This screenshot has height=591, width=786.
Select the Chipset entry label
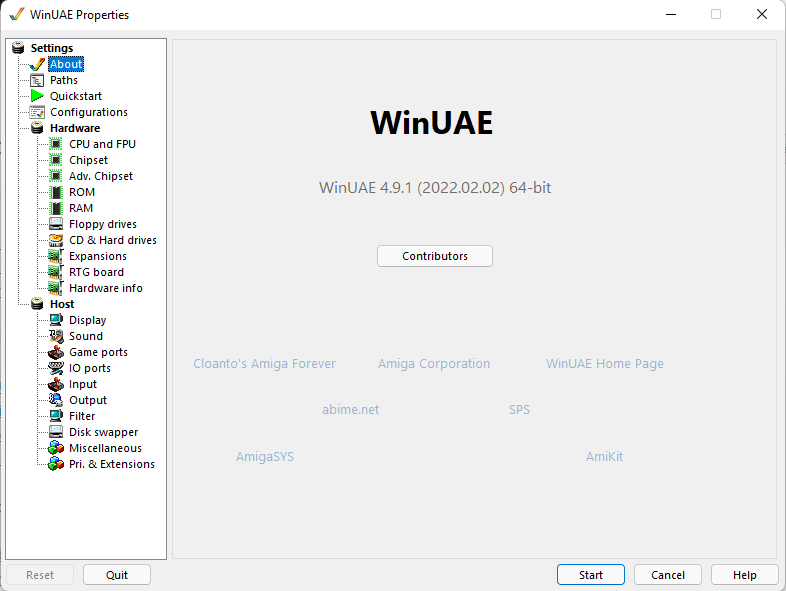pos(88,160)
